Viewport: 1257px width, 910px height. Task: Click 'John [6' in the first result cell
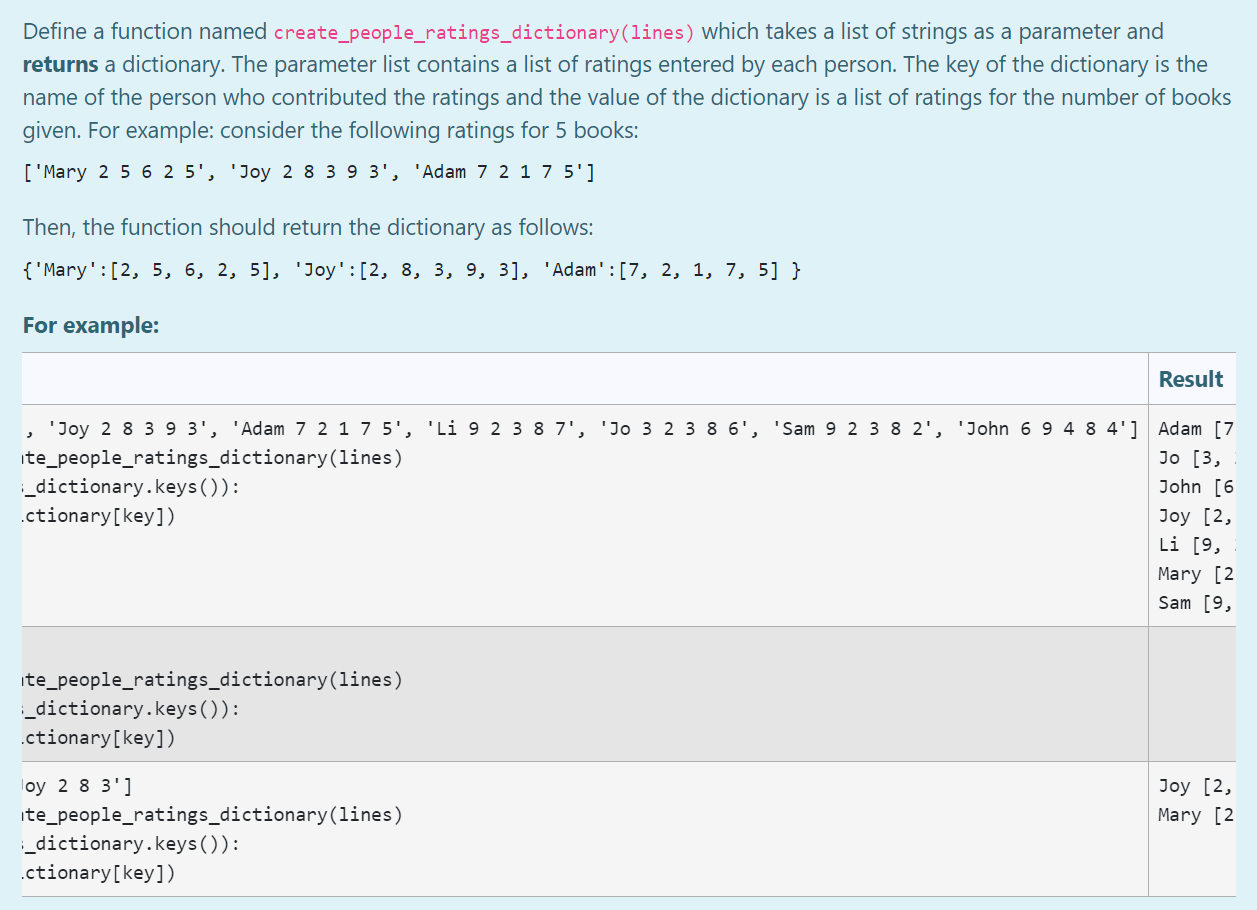click(1196, 487)
